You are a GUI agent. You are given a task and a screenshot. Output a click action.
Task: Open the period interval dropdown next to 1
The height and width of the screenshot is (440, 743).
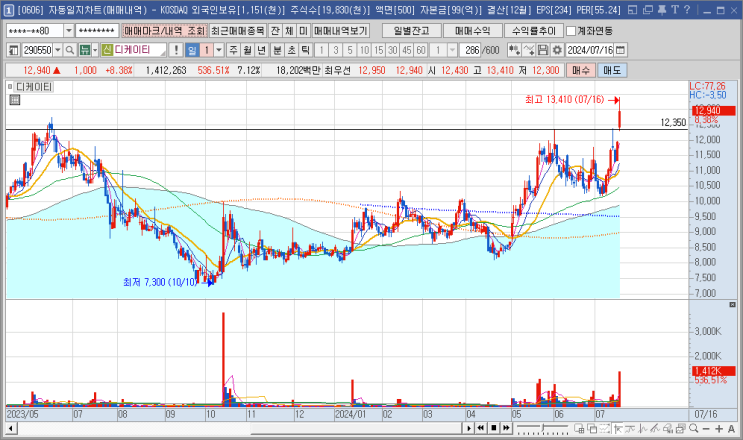tap(219, 50)
